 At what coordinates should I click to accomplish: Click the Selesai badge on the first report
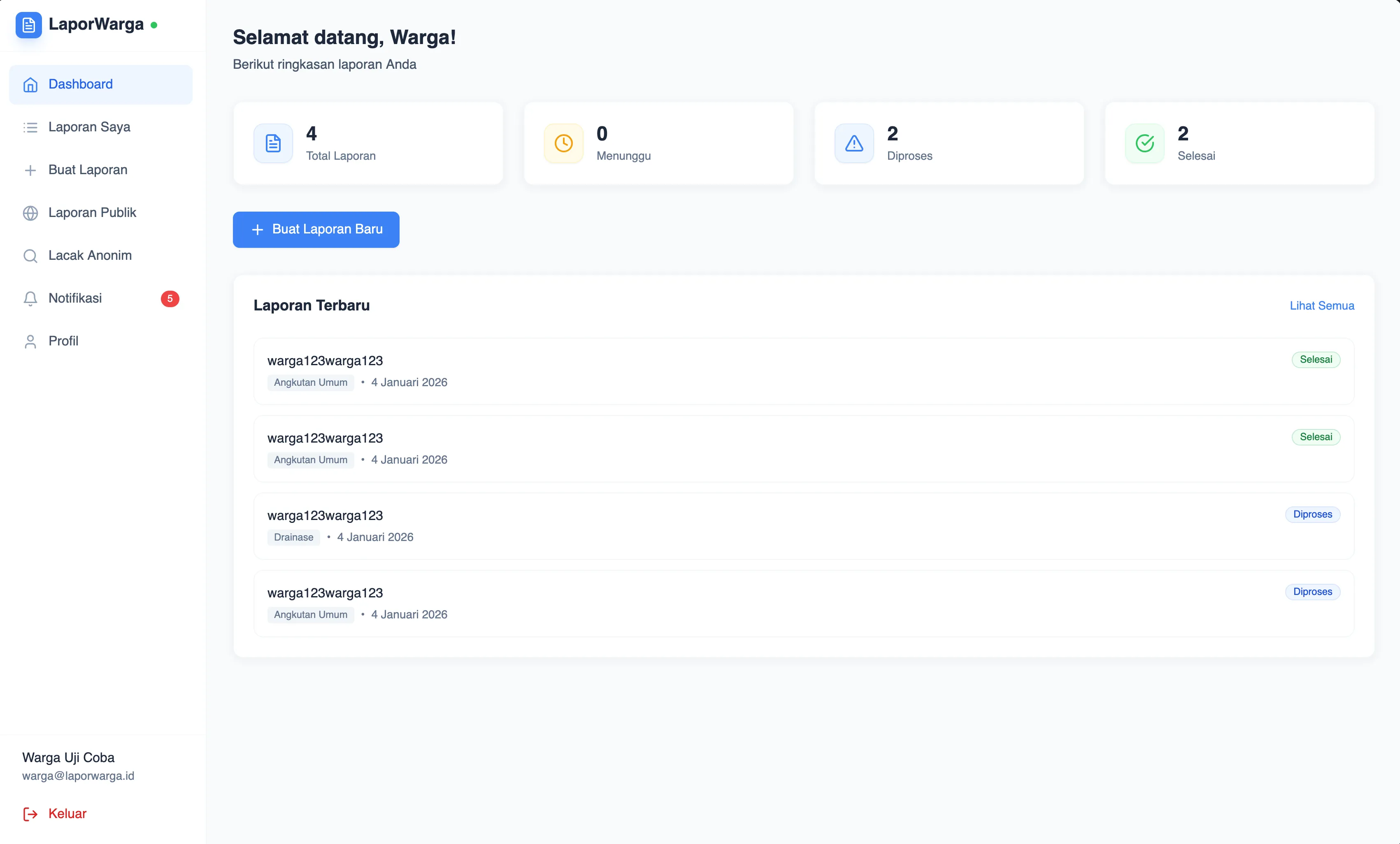(x=1316, y=359)
